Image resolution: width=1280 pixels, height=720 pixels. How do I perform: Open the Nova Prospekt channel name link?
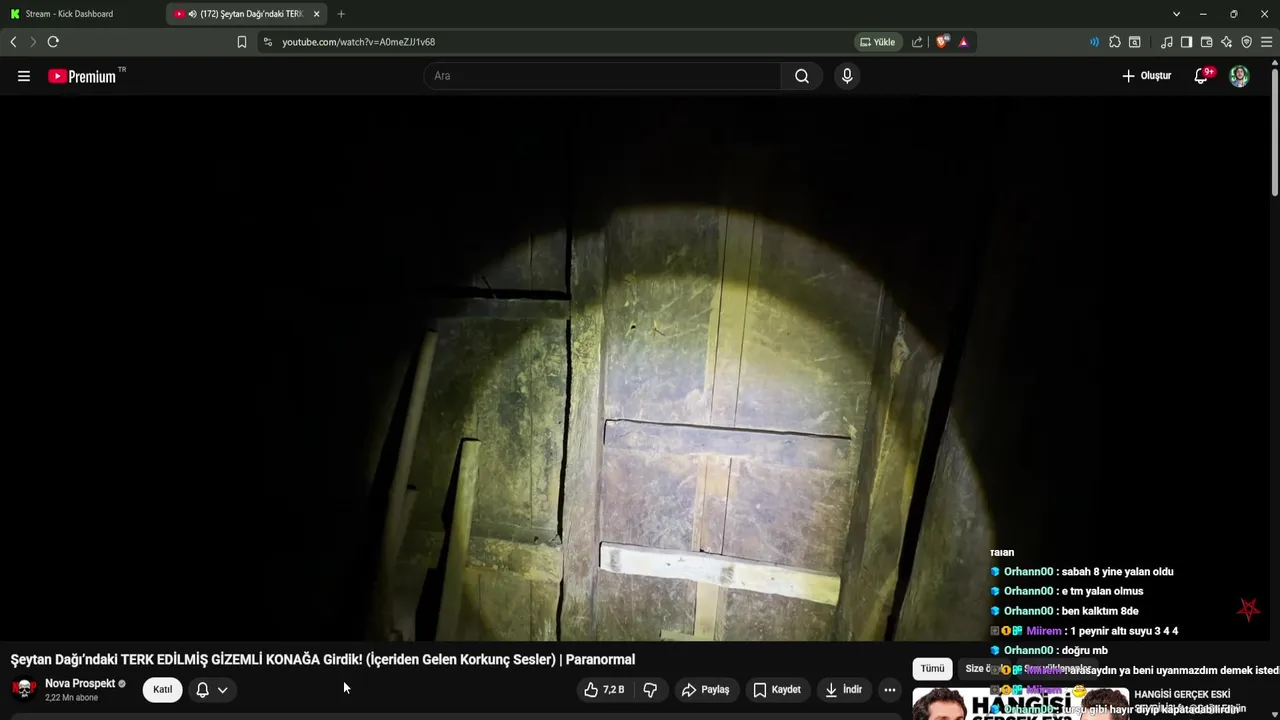point(80,683)
